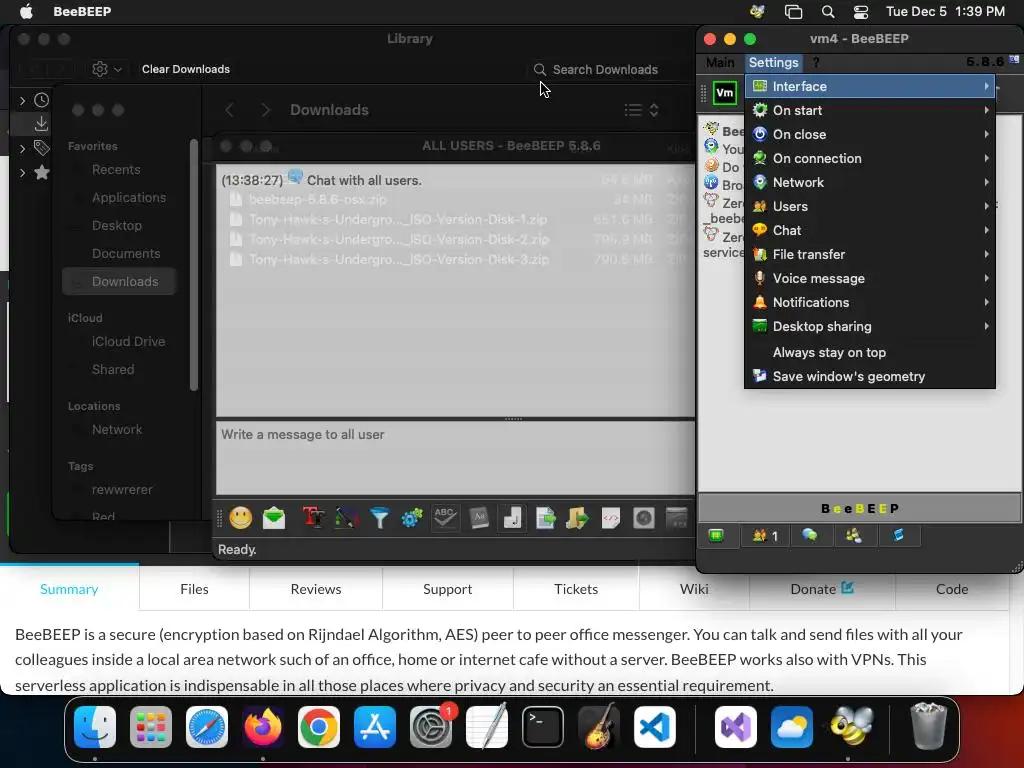Change Finder view with list view selector

[641, 110]
